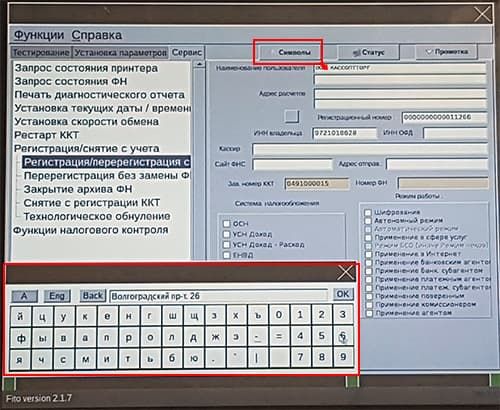The height and width of the screenshot is (410, 500).
Task: Click the Кассир input field
Action: point(370,149)
